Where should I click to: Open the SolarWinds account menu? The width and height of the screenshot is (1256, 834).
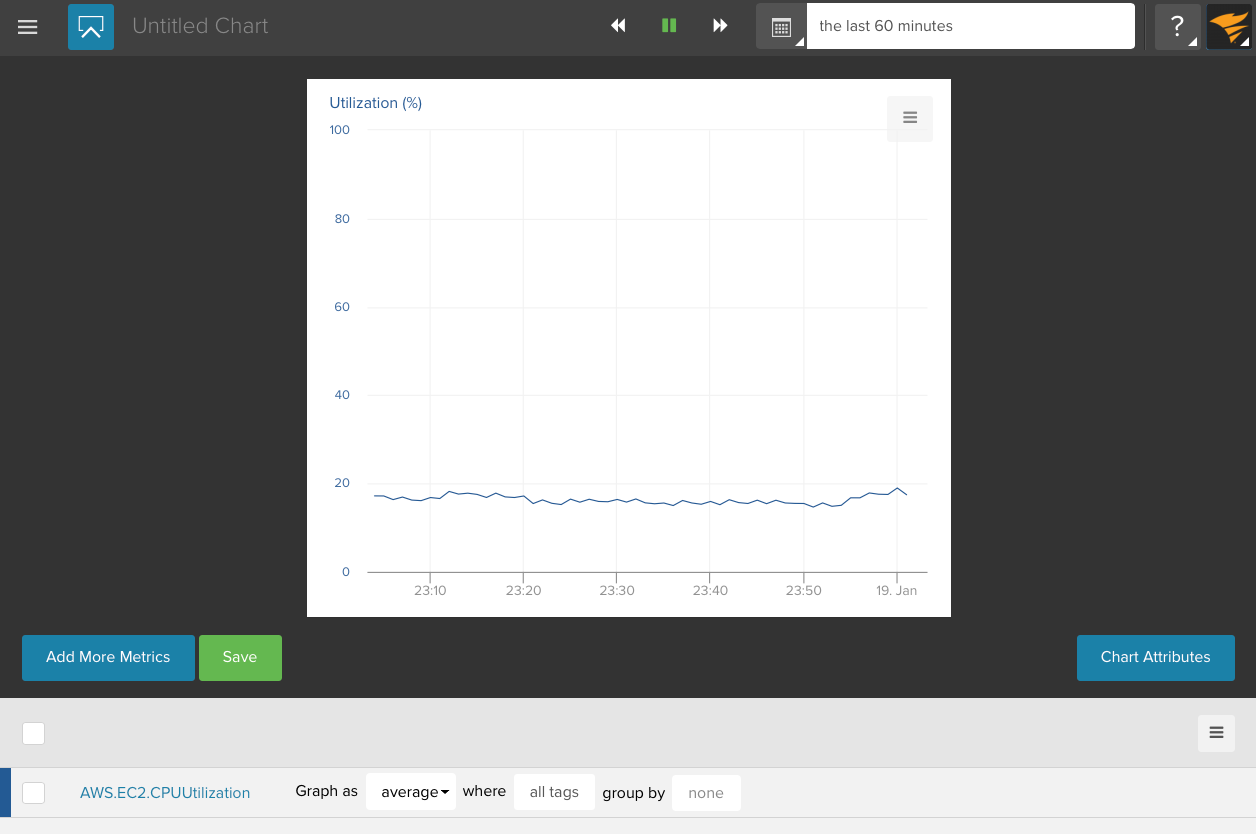1229,27
